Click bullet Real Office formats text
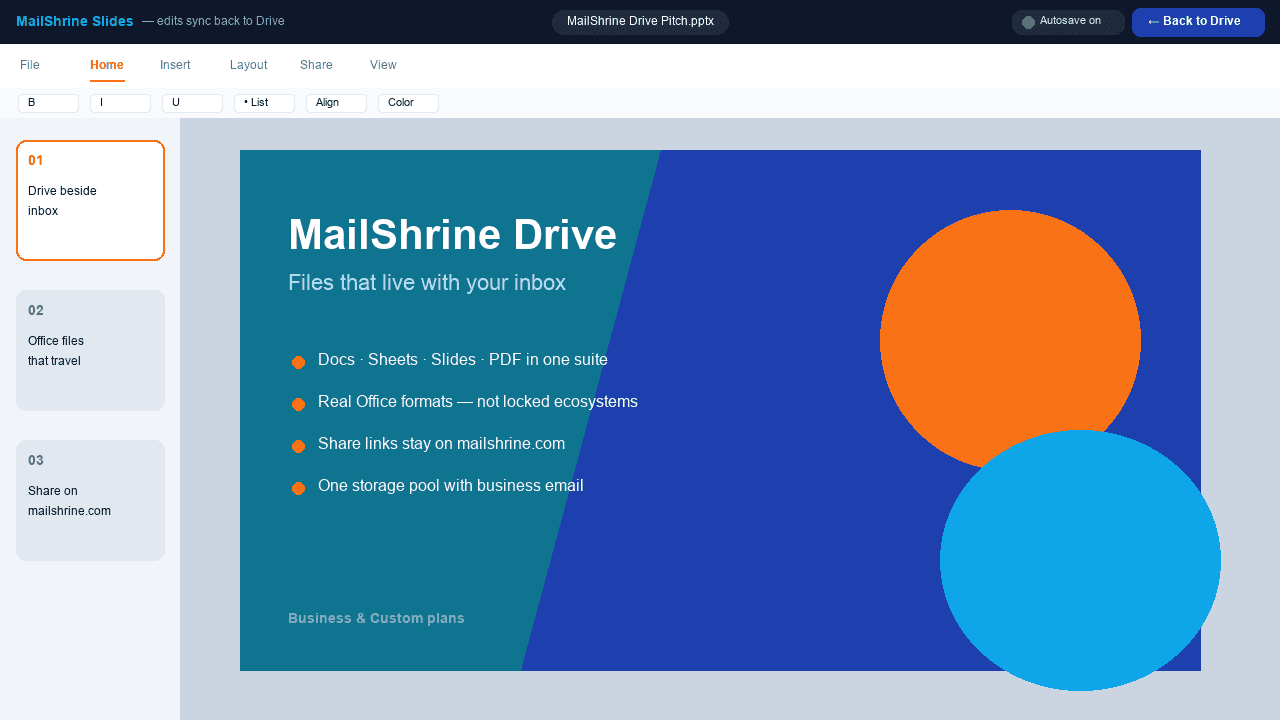Screen dimensions: 1280x720 [x=478, y=402]
